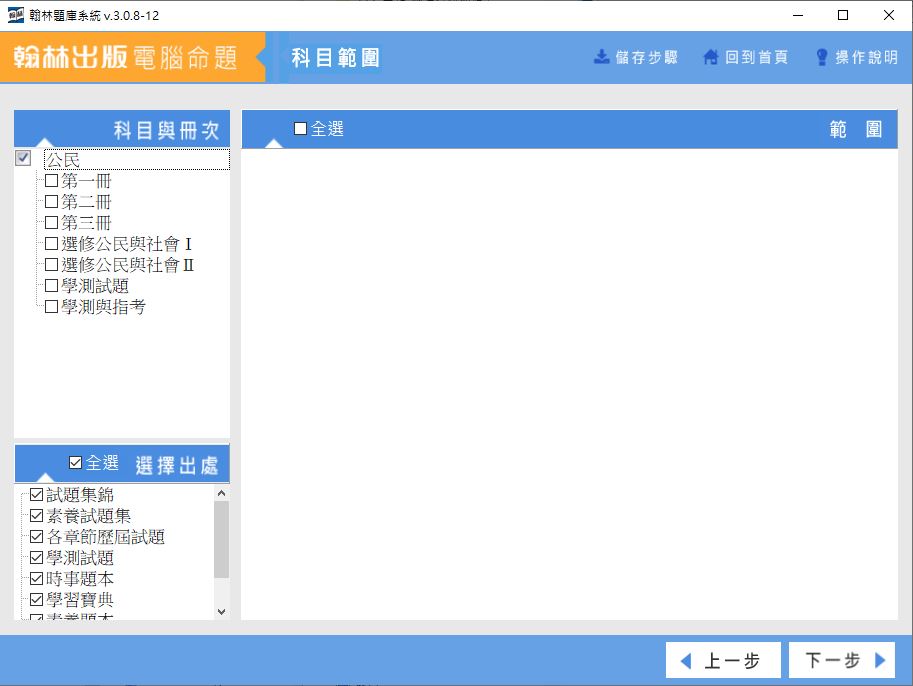Click the house icon beside 回到首頁
This screenshot has width=913, height=686.
tap(711, 56)
